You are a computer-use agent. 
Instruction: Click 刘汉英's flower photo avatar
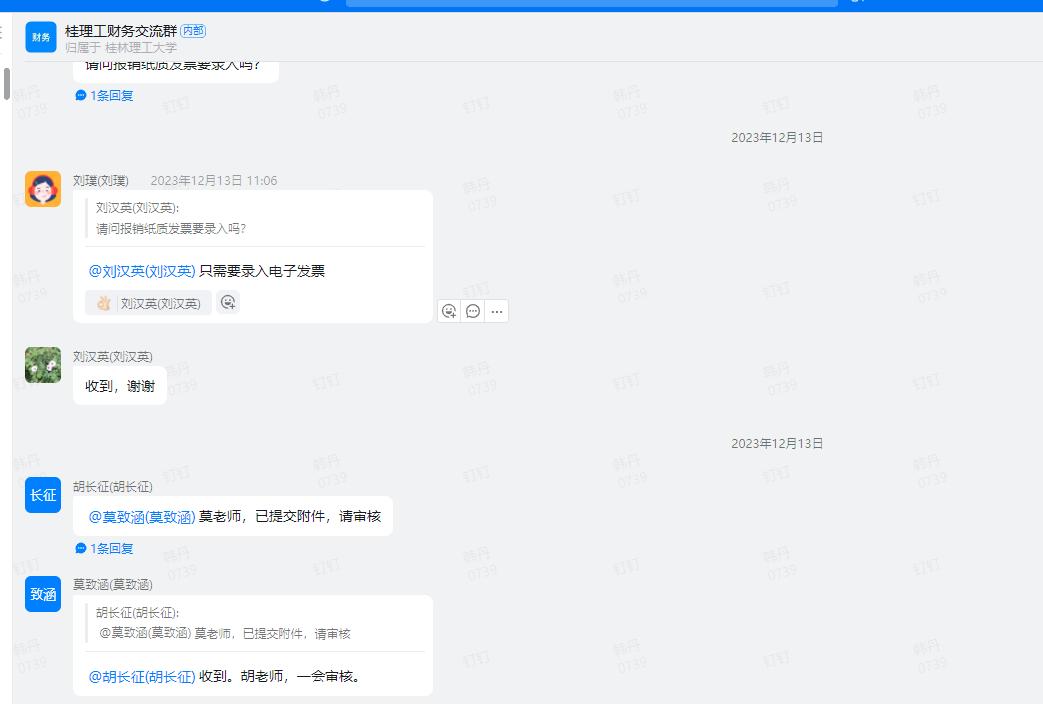coord(43,365)
